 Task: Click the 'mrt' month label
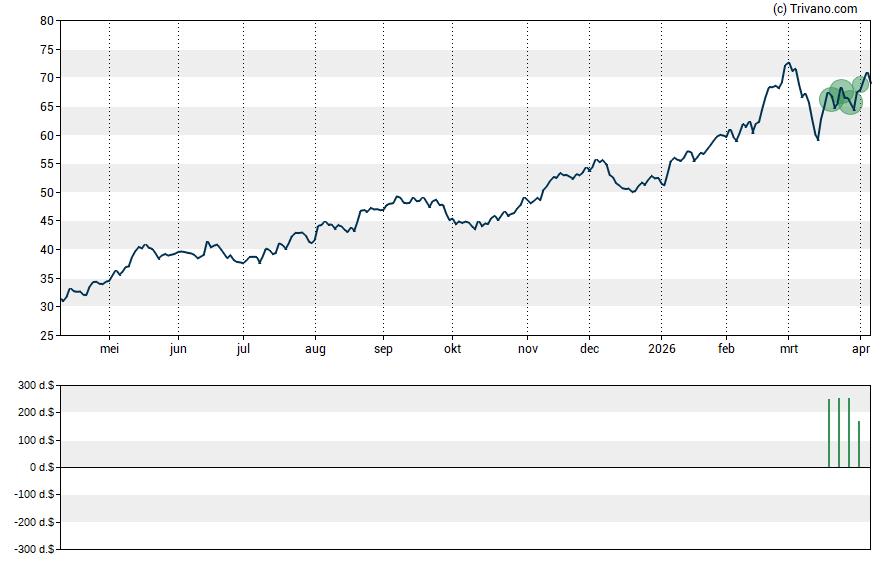788,349
